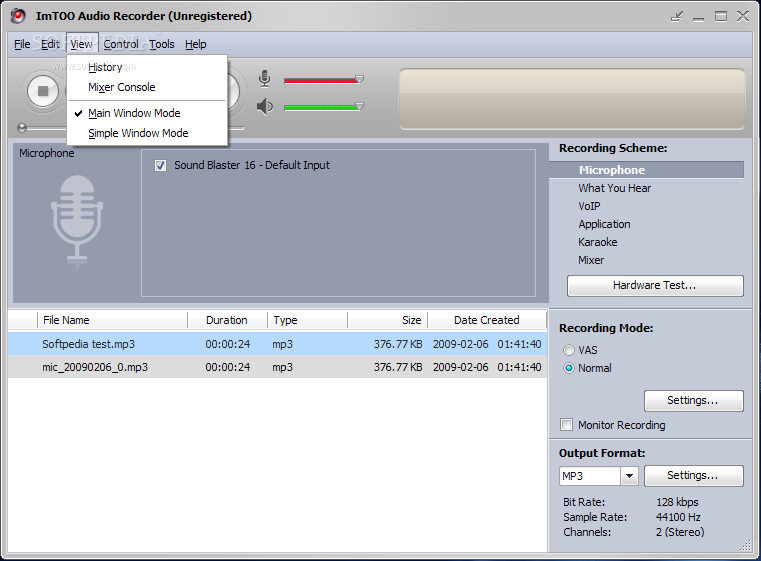Open the Help menu
The image size is (761, 561).
(x=196, y=44)
